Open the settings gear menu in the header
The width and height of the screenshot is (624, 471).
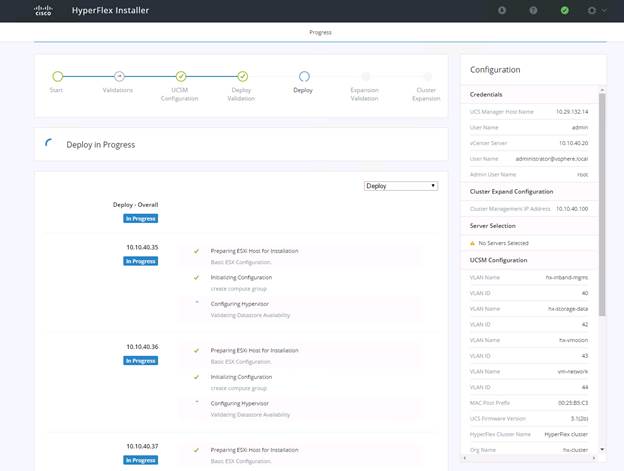point(596,10)
